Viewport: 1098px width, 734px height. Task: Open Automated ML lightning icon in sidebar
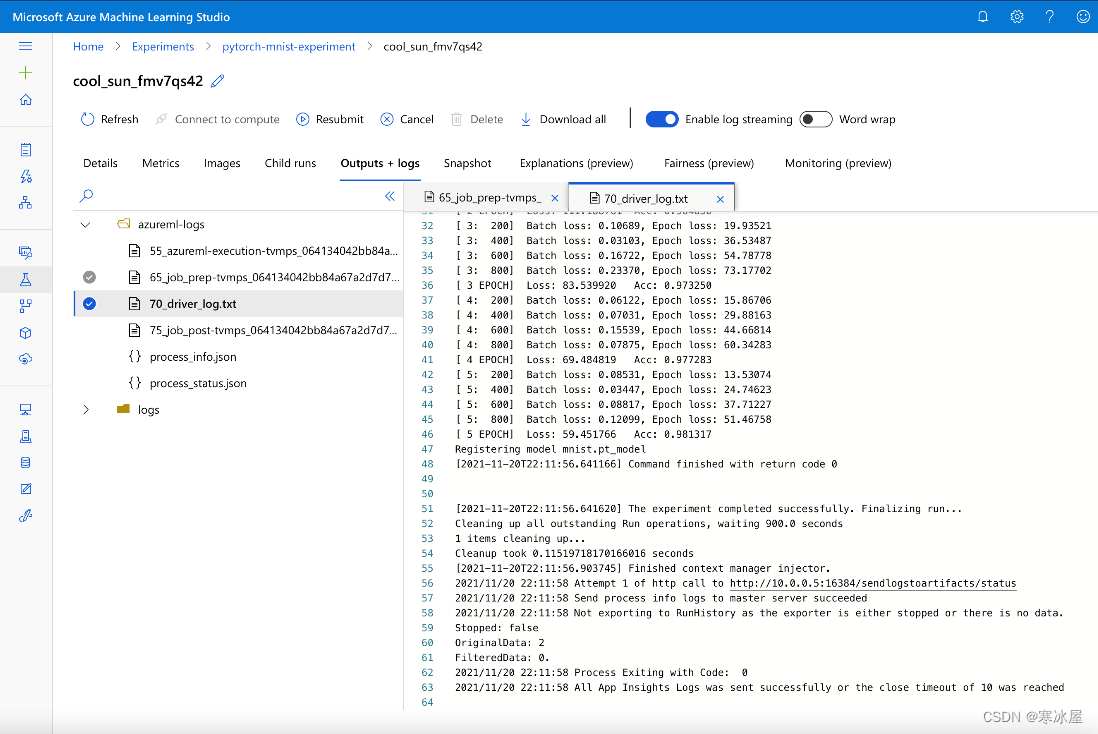click(x=26, y=176)
